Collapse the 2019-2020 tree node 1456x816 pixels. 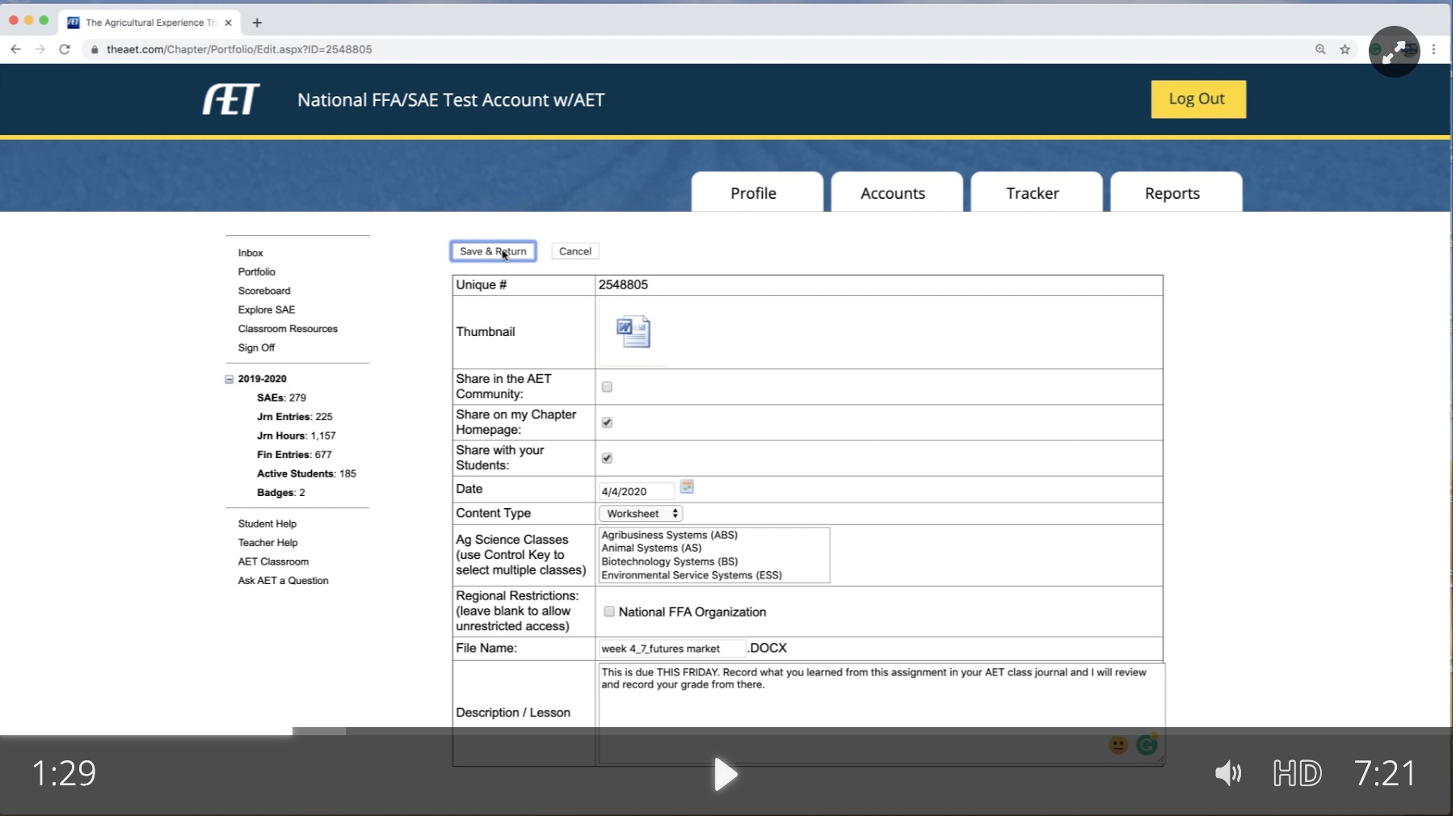(229, 379)
